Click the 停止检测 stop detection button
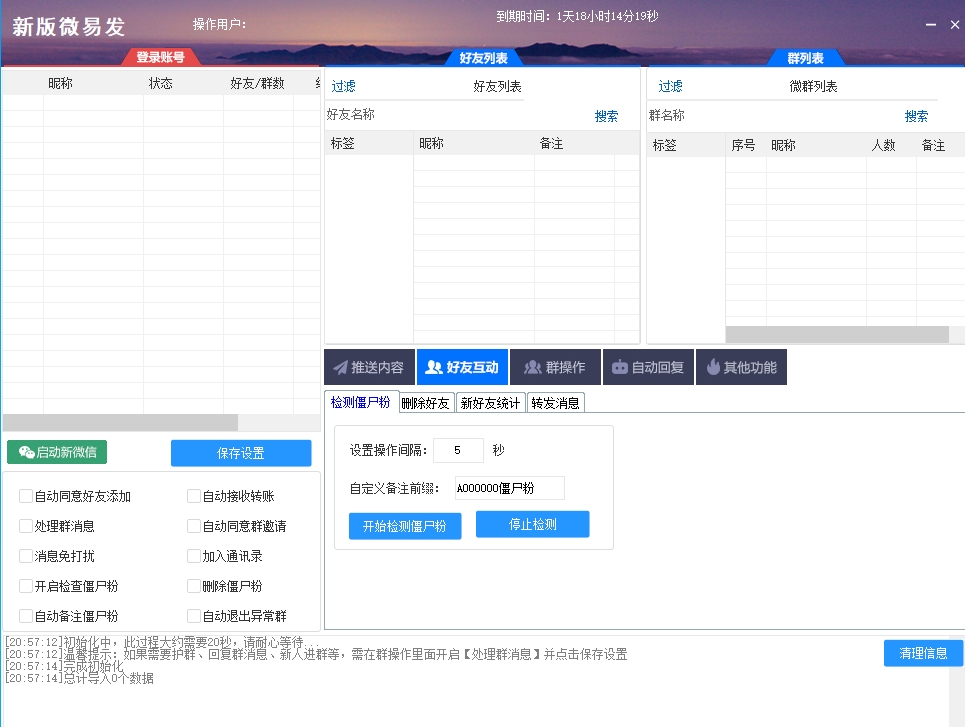Viewport: 965px width, 727px height. point(532,524)
